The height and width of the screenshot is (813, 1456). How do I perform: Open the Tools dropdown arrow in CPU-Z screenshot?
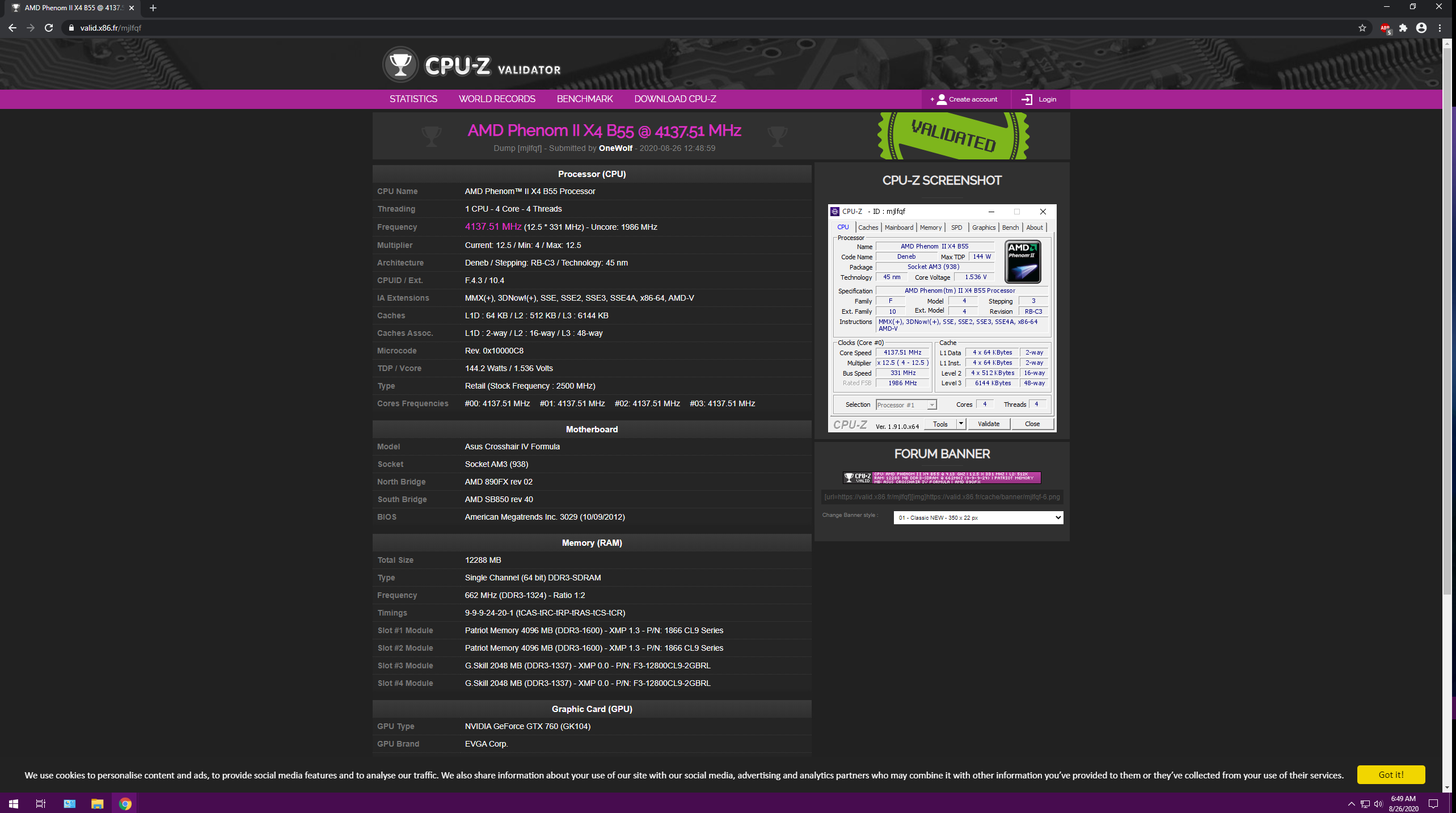(x=961, y=424)
